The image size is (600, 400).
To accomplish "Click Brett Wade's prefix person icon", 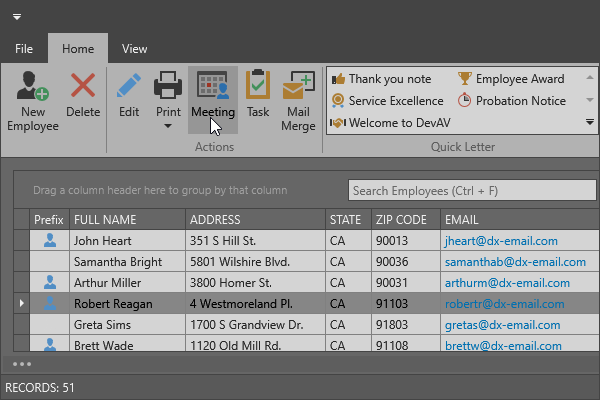I will click(x=50, y=344).
